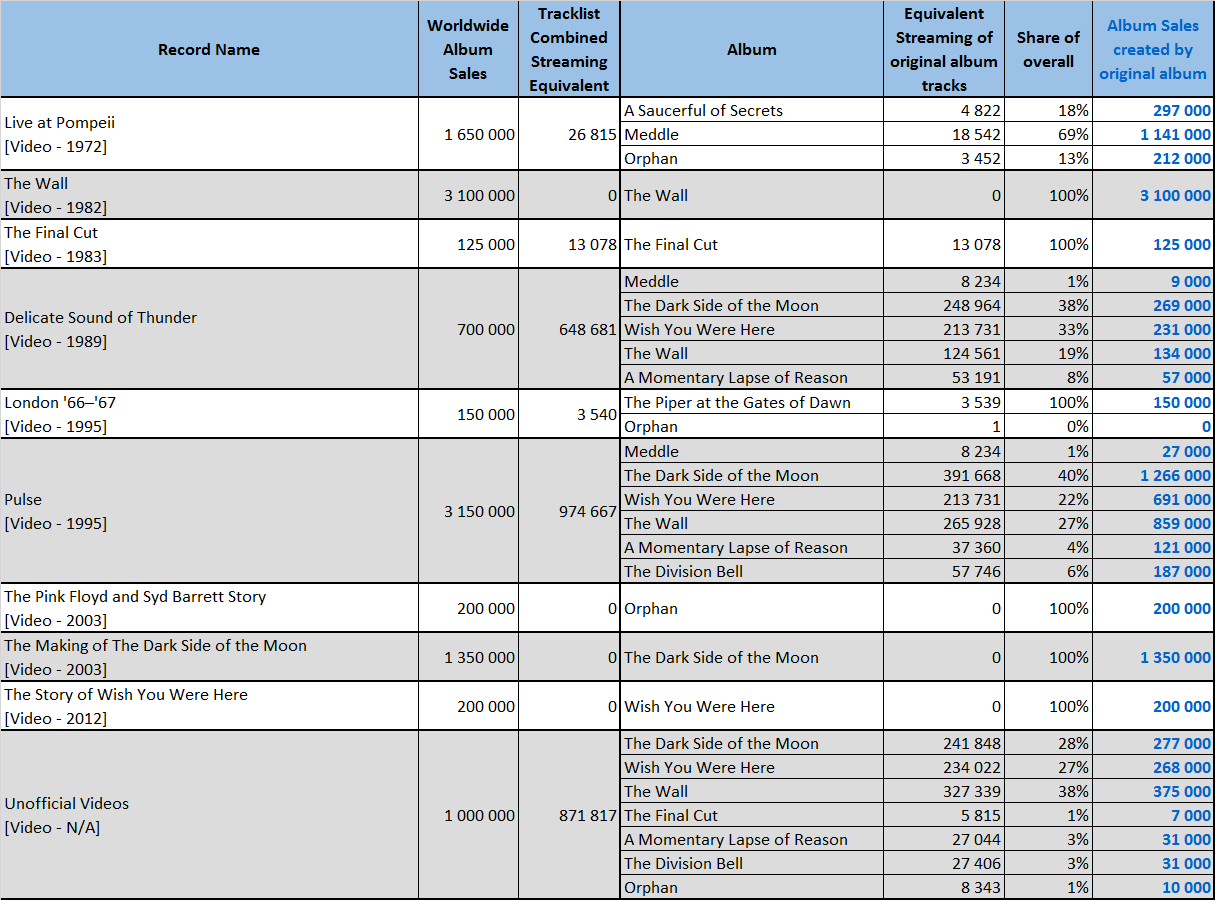Click the 125 000 worldwide sales cell
This screenshot has height=900, width=1215.
(x=468, y=244)
